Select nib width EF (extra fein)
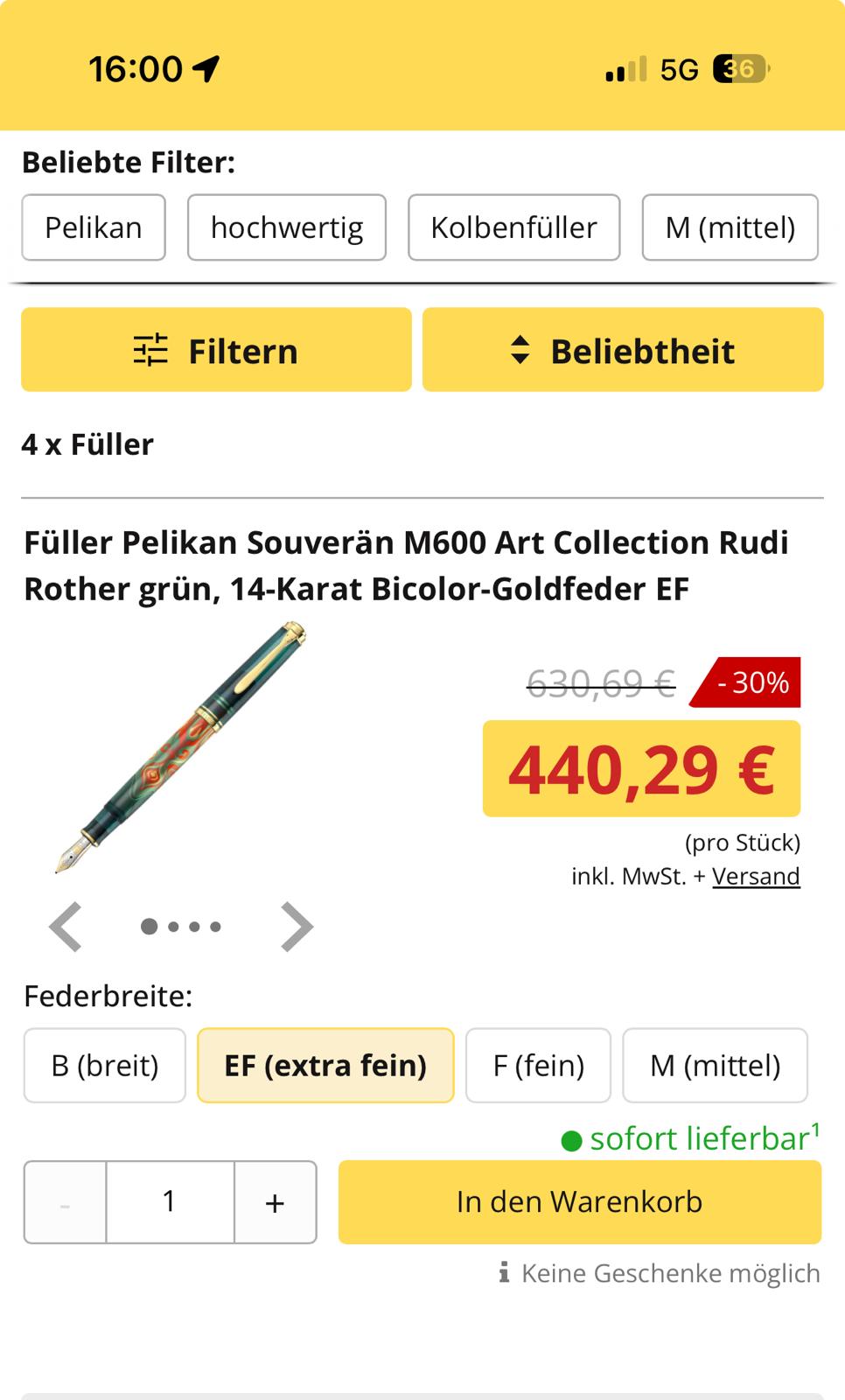 pyautogui.click(x=325, y=1065)
